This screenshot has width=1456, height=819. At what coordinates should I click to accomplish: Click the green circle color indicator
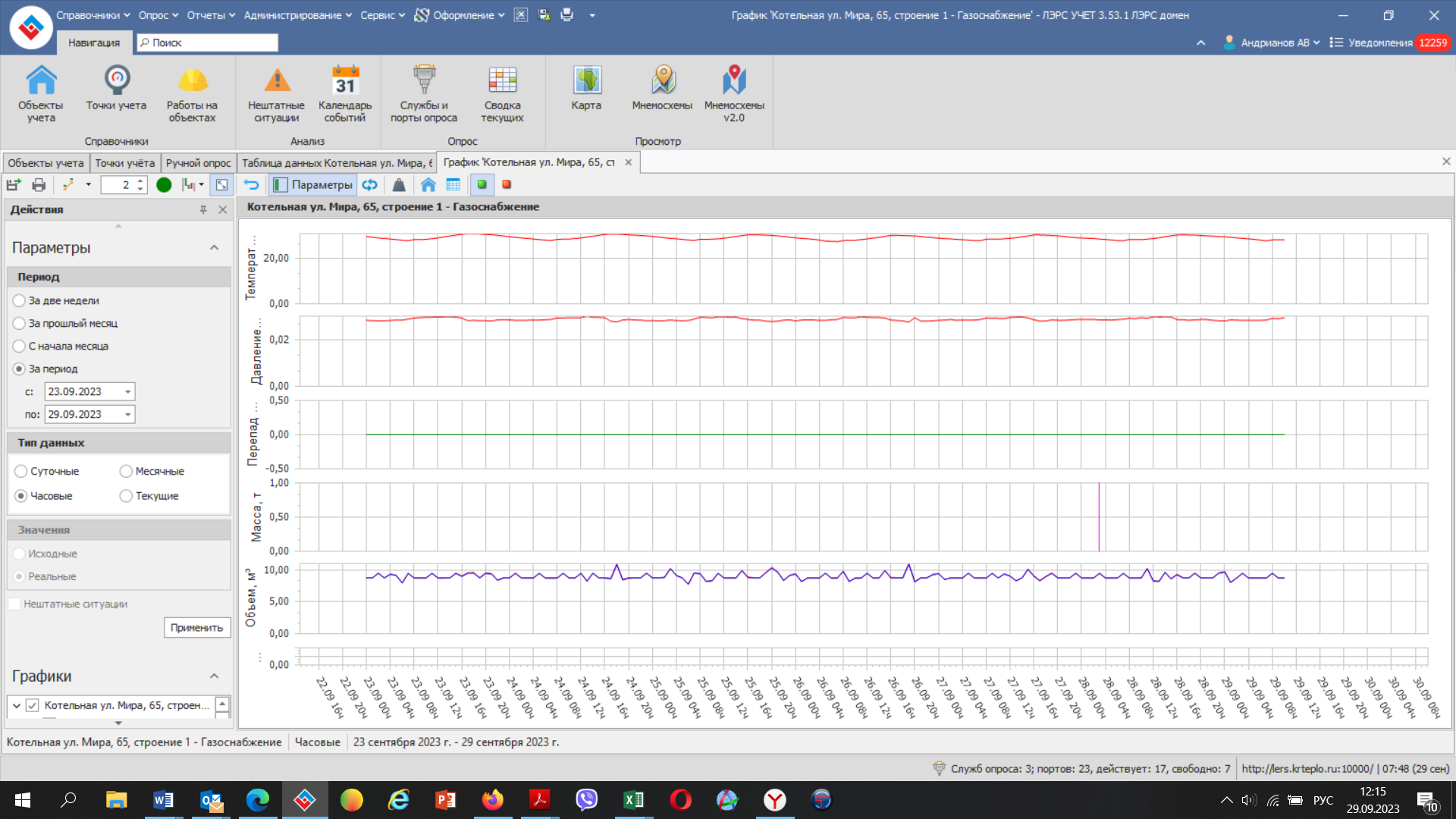click(164, 184)
